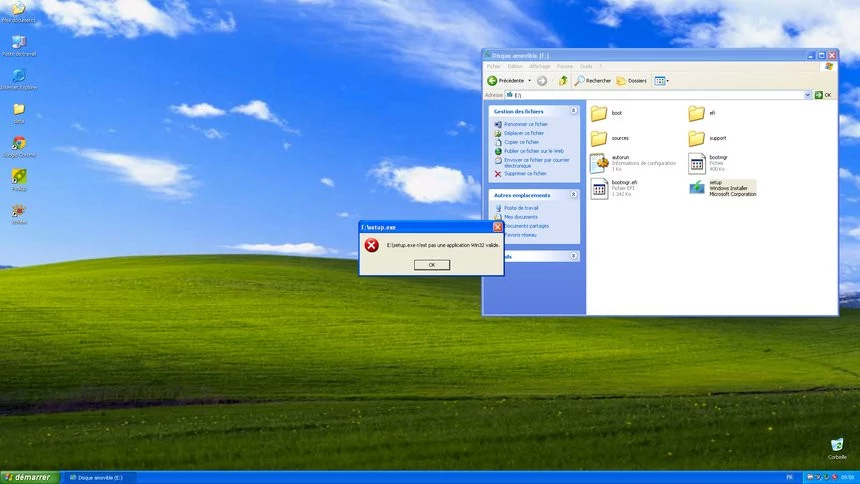This screenshot has height=484, width=860.
Task: Open the Outils menu
Action: pos(586,66)
